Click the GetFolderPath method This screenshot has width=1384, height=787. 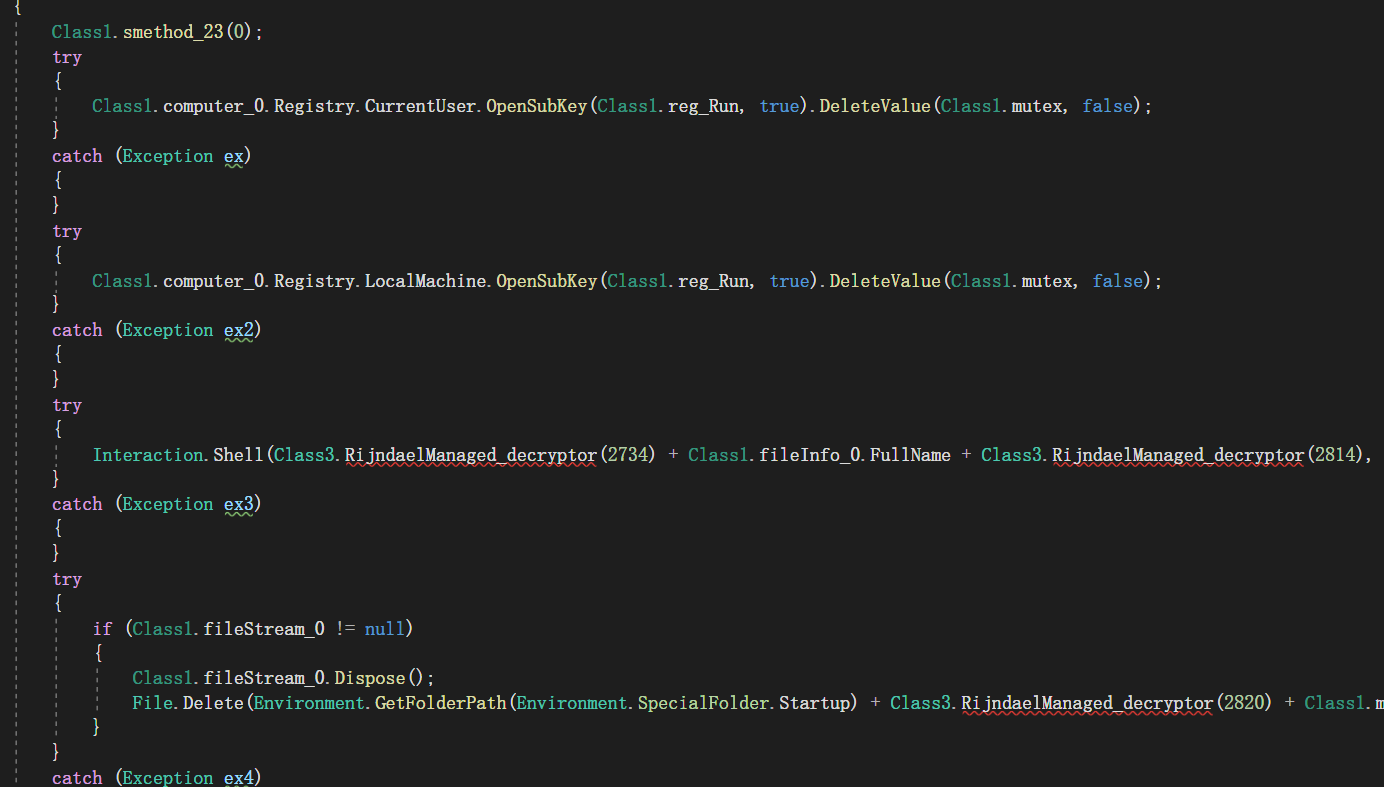pyautogui.click(x=441, y=703)
